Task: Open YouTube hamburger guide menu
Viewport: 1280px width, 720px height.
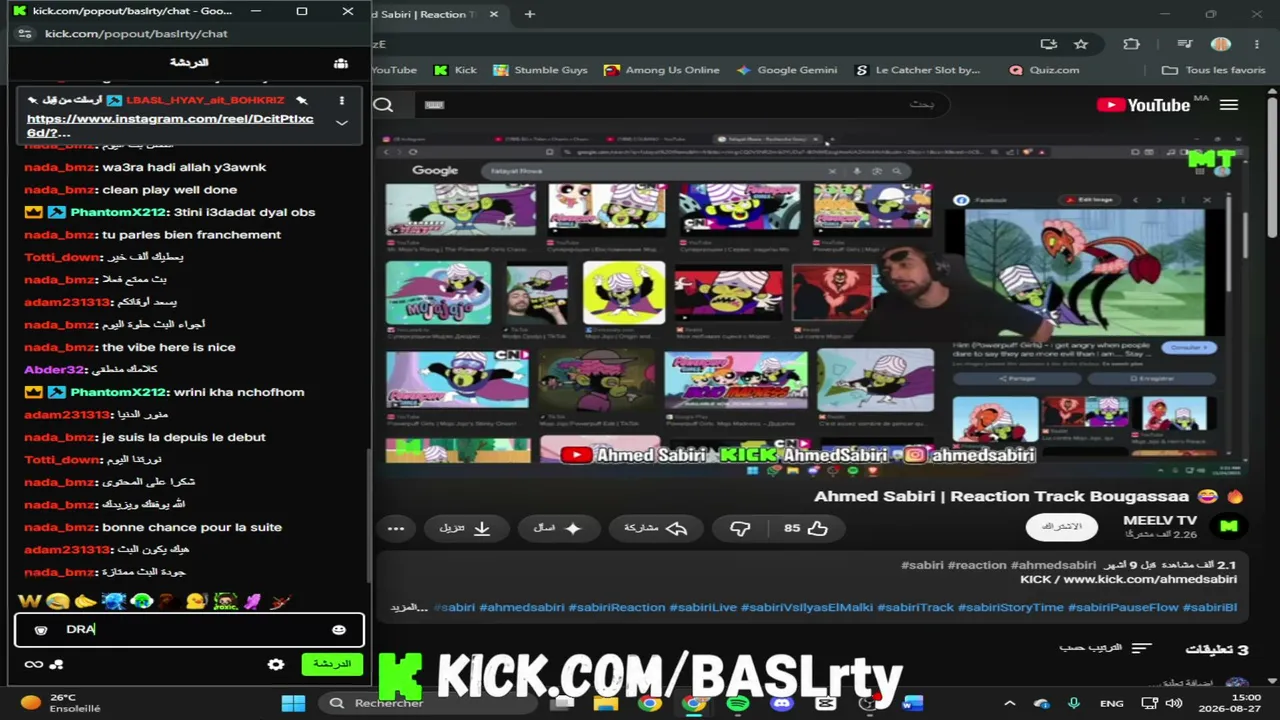Action: tap(1229, 105)
